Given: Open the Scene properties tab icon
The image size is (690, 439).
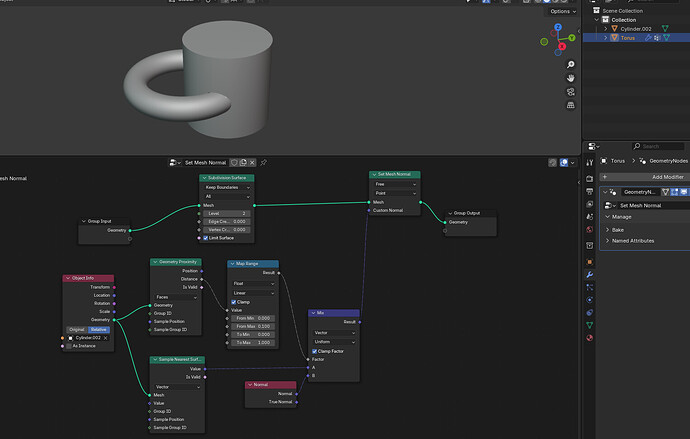Looking at the screenshot, I should (590, 217).
